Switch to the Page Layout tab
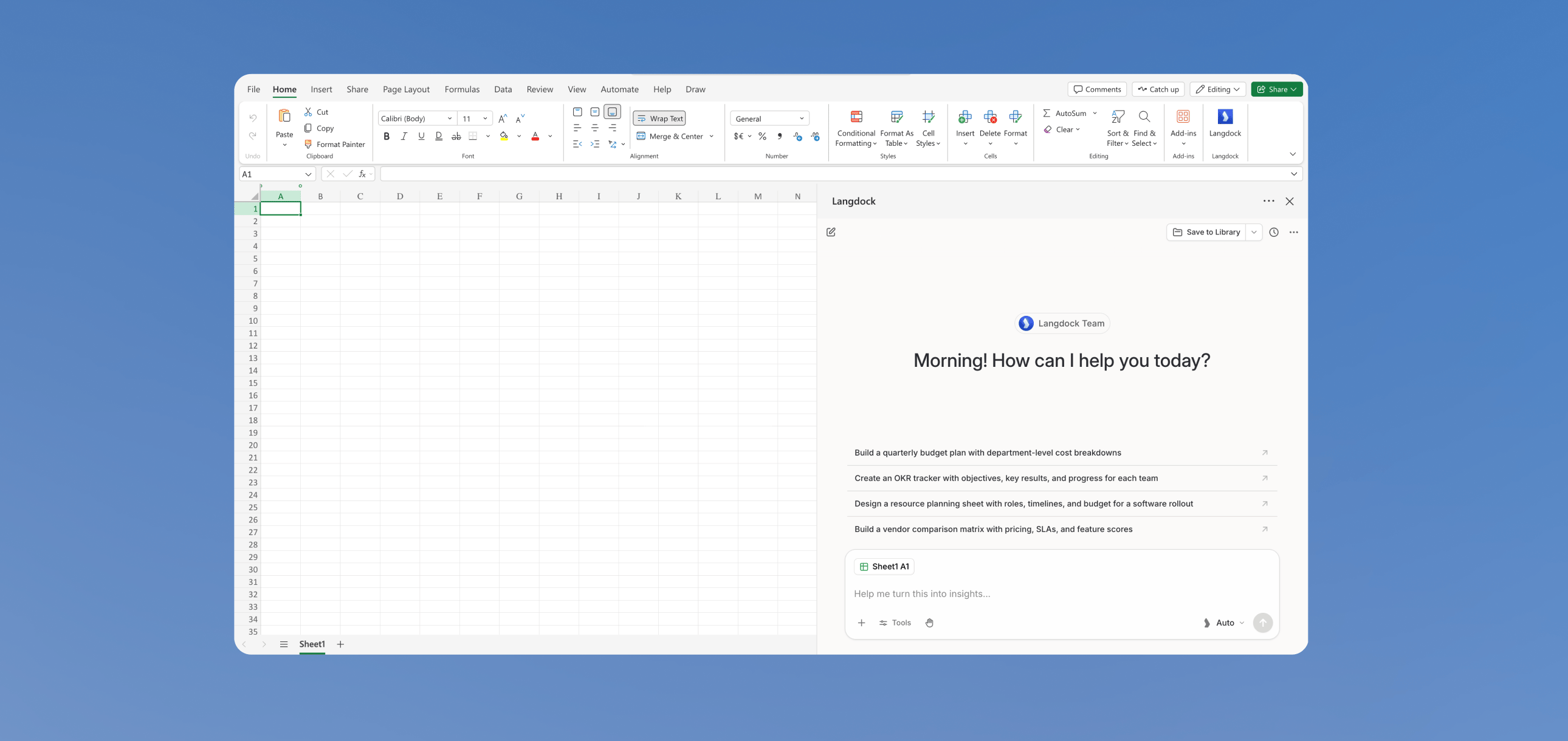The image size is (1568, 741). (x=406, y=89)
